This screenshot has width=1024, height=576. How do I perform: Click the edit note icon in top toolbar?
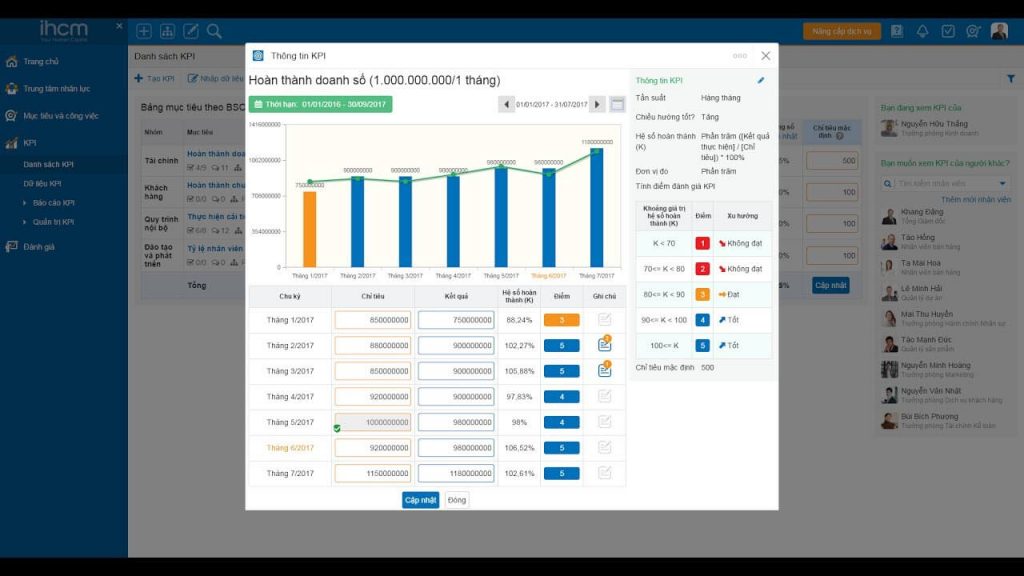point(191,31)
